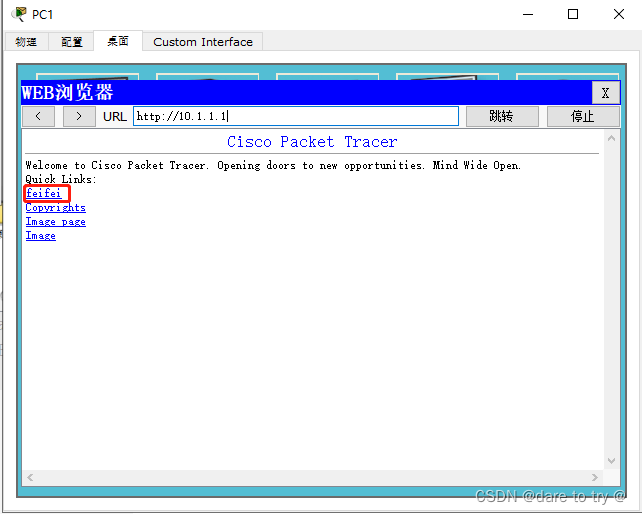Open the Copyrights link
Viewport: 642px width, 514px height.
[56, 208]
